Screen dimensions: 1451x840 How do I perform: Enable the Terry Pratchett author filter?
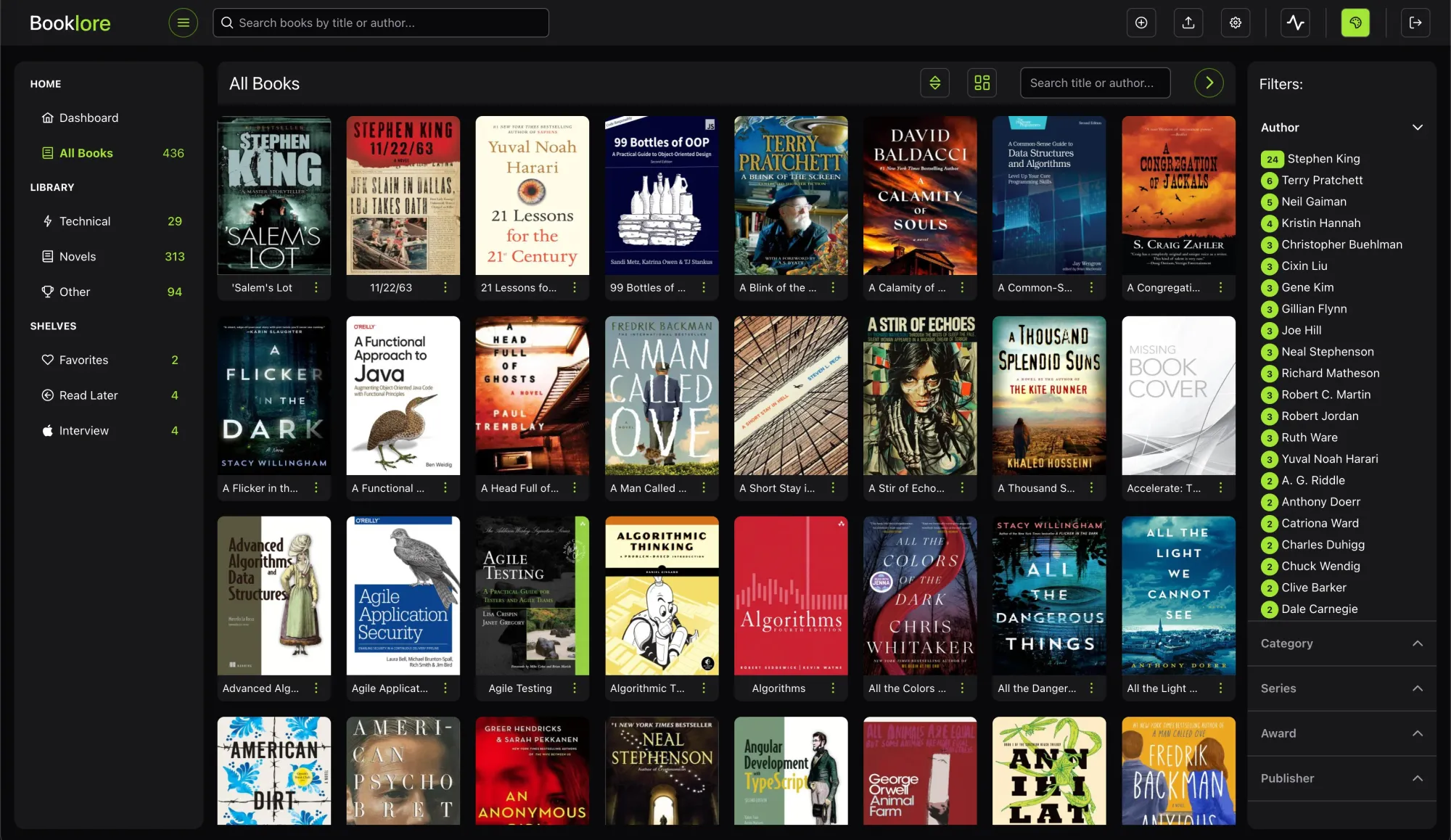coord(1319,180)
